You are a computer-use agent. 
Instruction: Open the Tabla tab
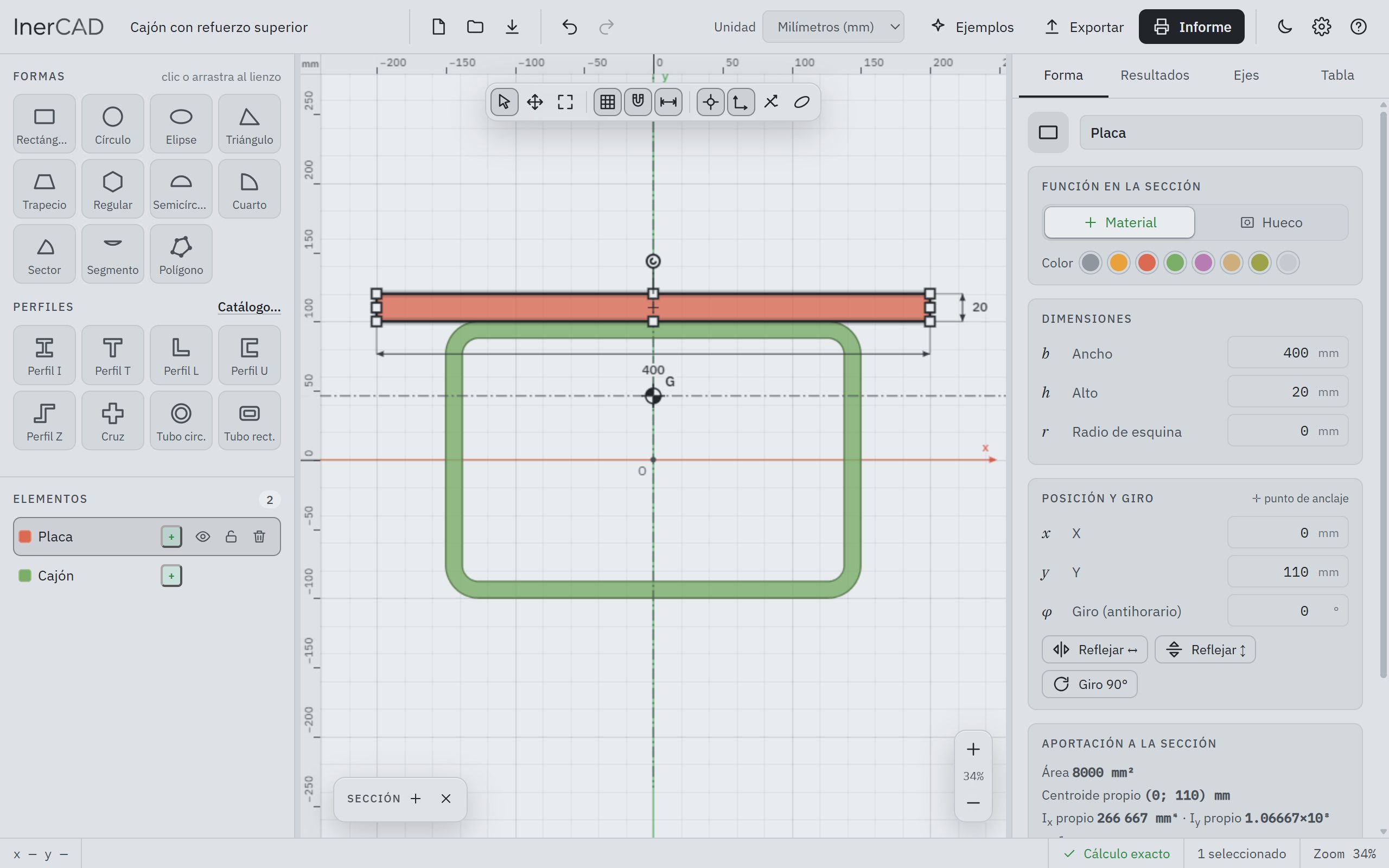(1337, 75)
